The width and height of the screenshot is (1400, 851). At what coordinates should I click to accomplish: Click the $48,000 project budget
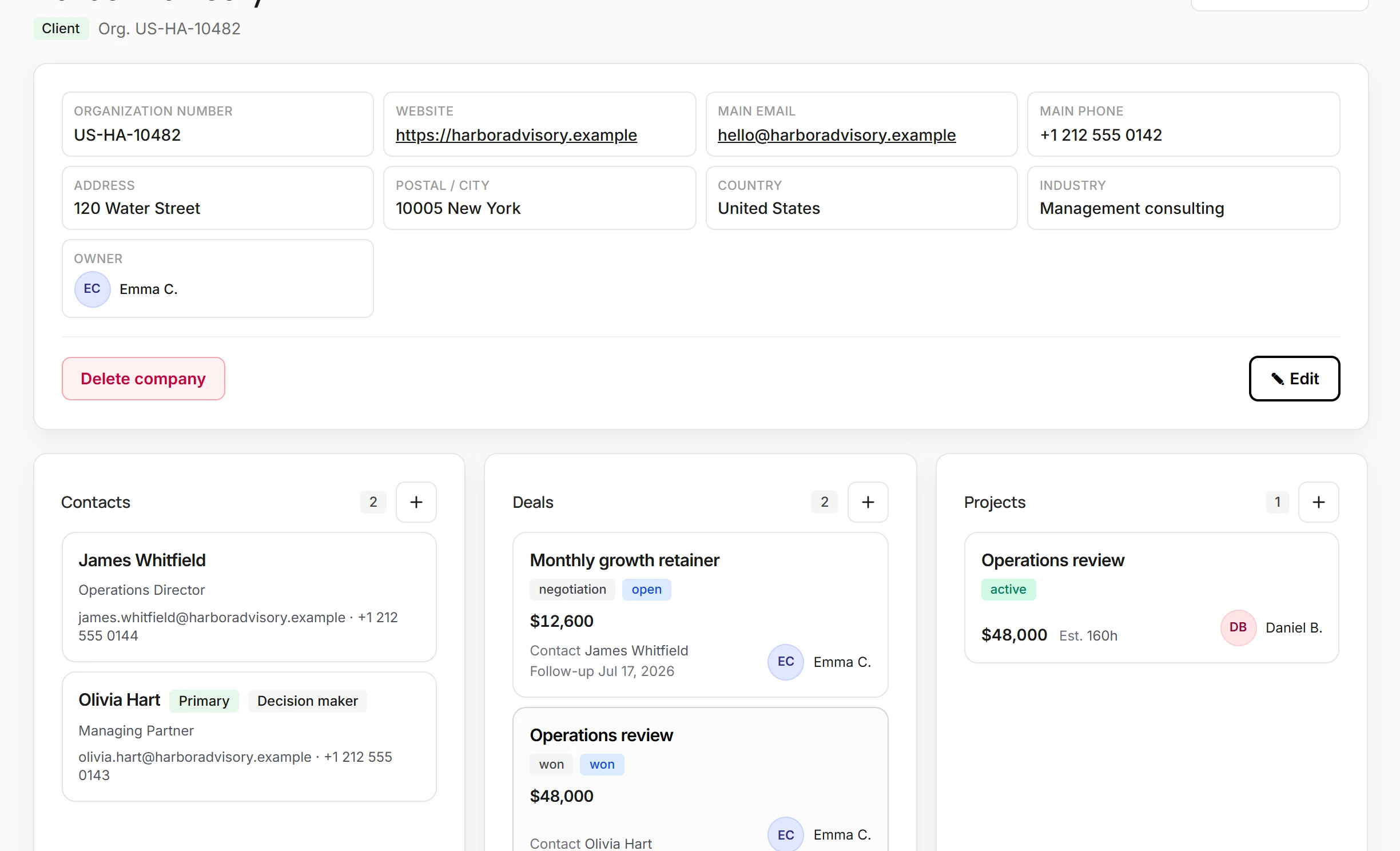pos(1013,635)
